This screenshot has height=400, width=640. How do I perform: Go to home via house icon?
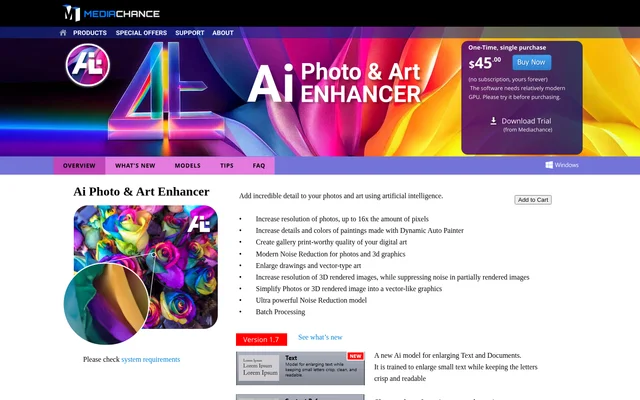(x=63, y=33)
